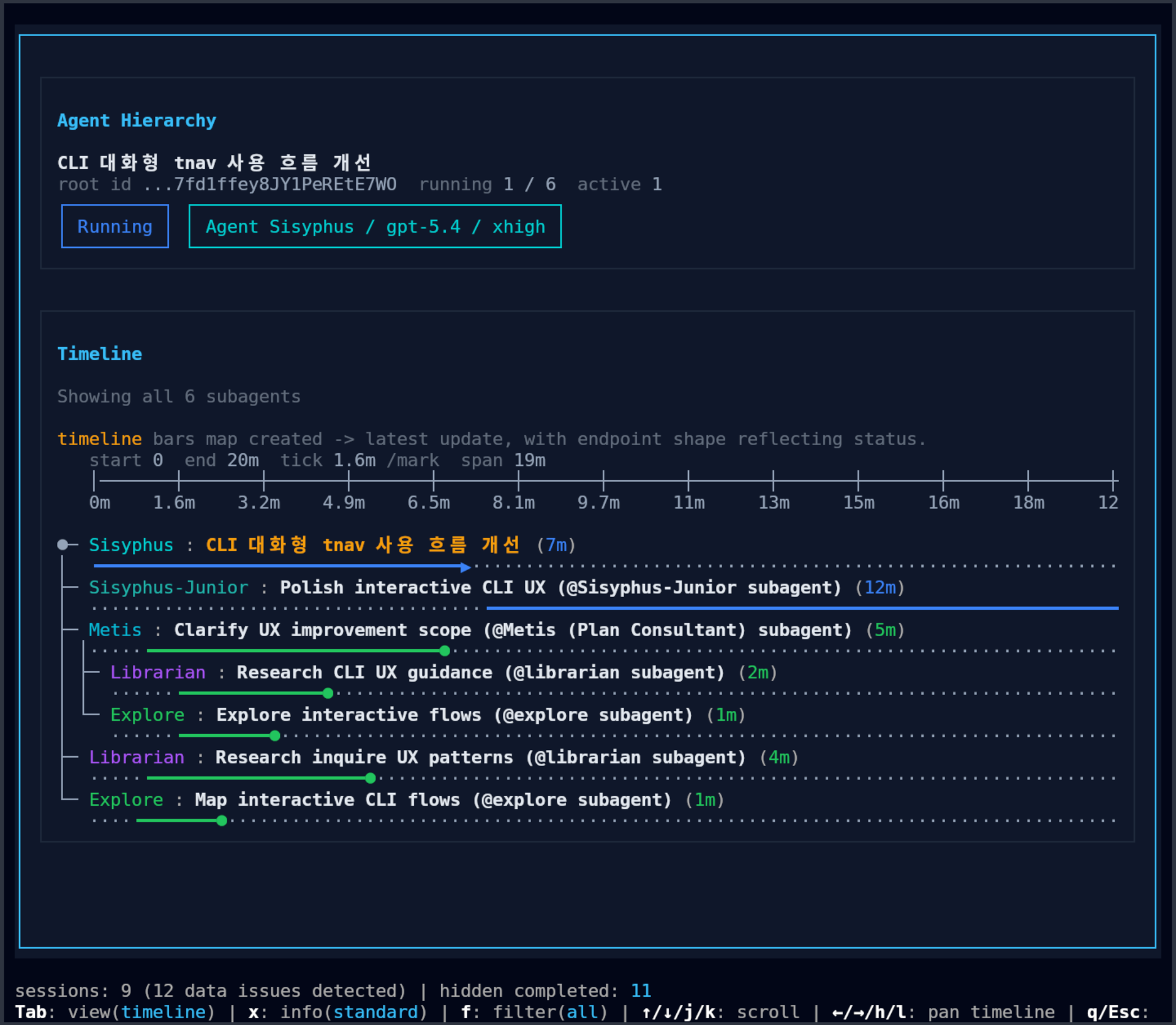This screenshot has width=1176, height=1025.
Task: Click the (7m) duration of Sisyphus root
Action: click(556, 545)
